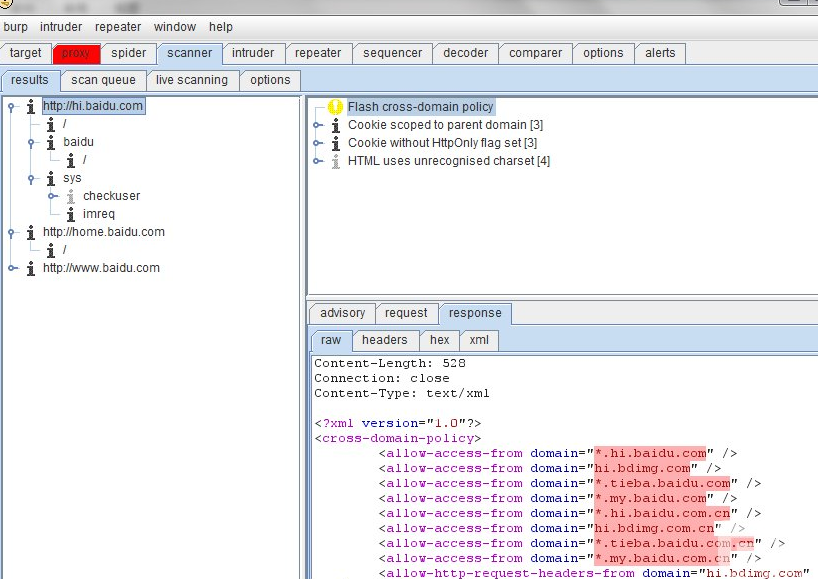Open the burp menu

(x=16, y=27)
